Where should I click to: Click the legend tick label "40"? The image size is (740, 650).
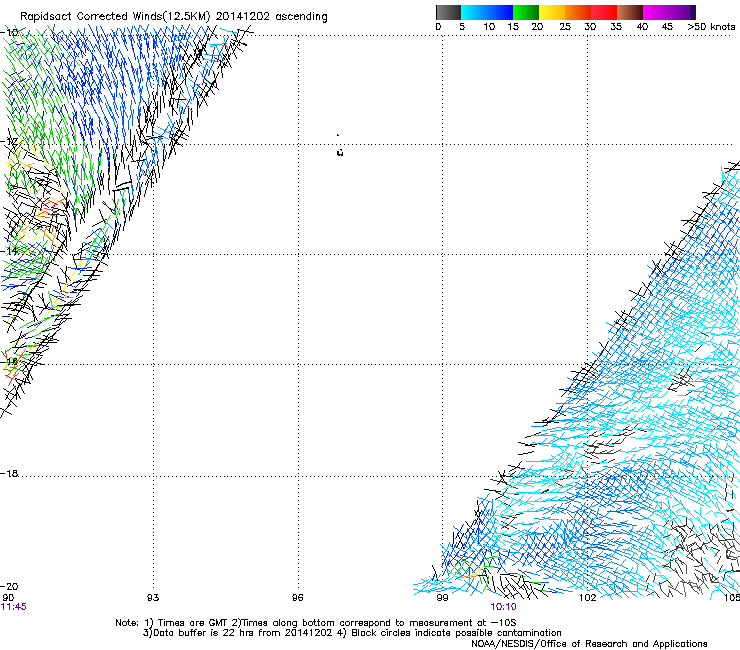tap(642, 27)
